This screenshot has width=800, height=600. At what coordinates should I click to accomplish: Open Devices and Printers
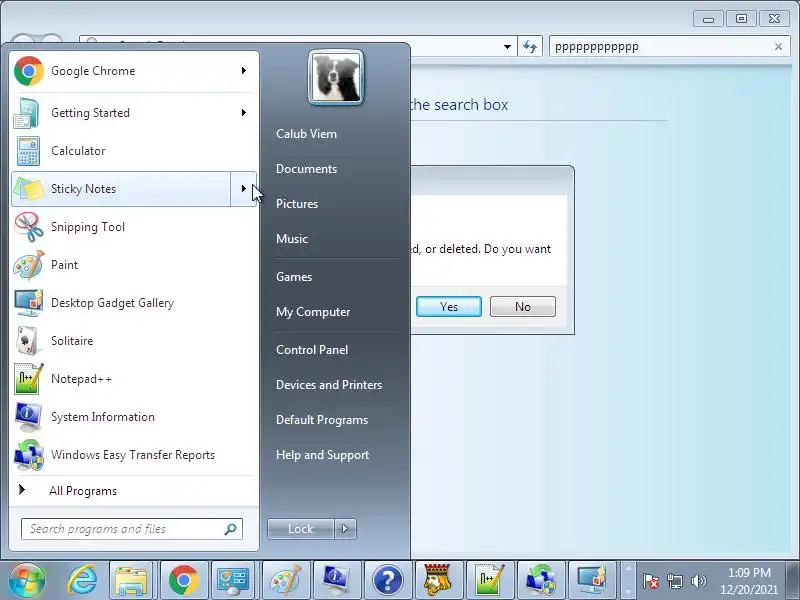pos(329,385)
